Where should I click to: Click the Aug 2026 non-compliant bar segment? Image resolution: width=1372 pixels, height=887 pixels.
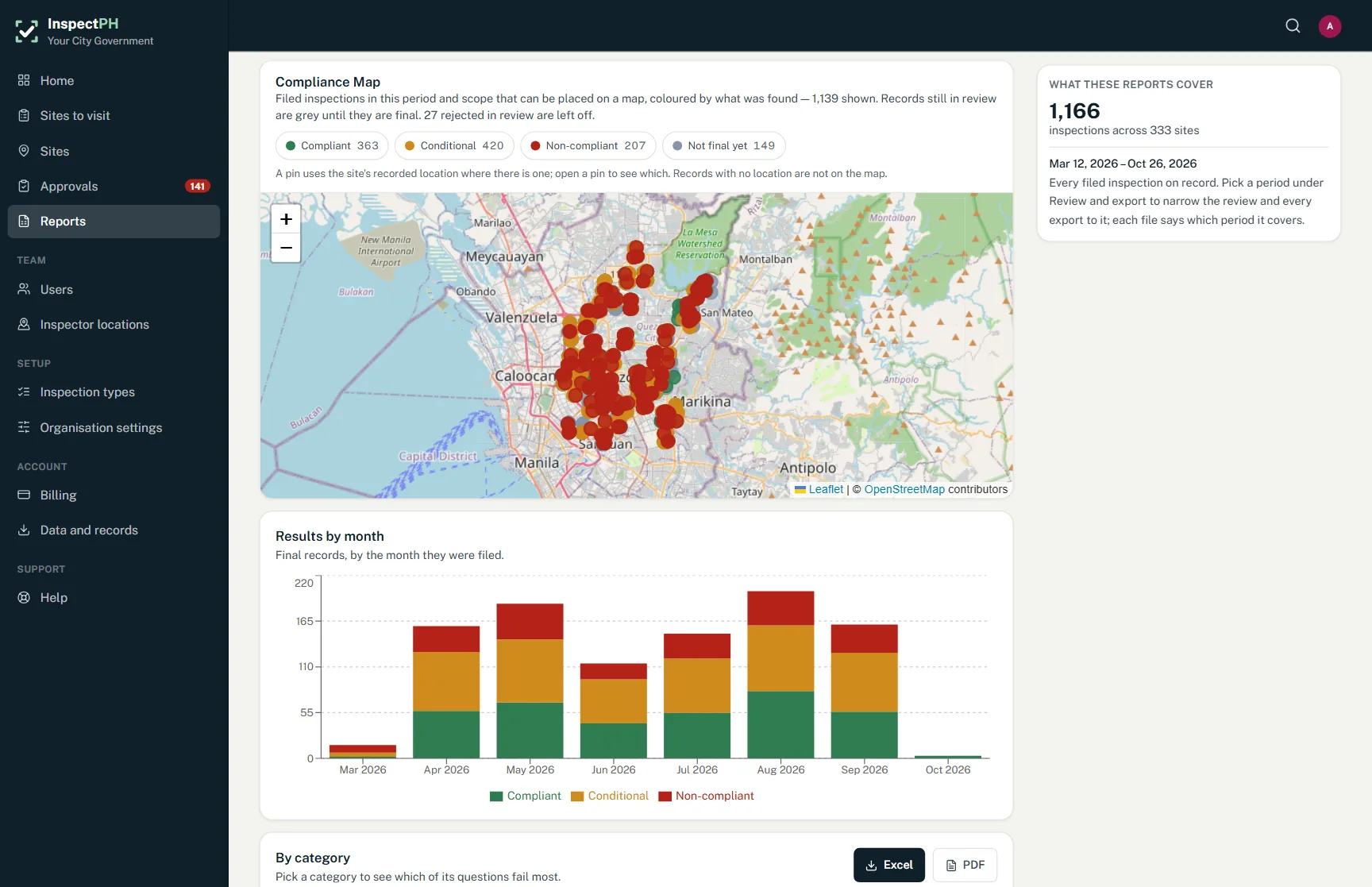pyautogui.click(x=780, y=608)
